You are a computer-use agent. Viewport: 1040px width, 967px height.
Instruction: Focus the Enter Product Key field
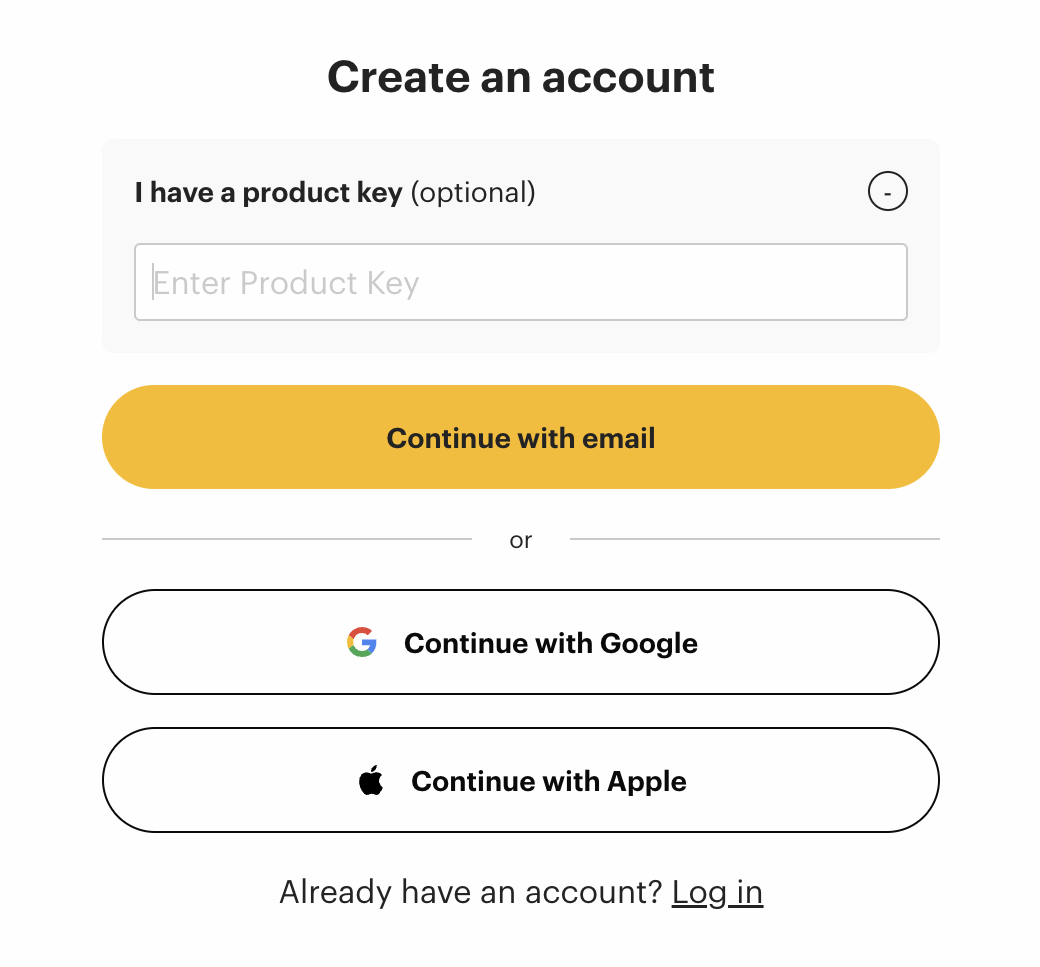coord(520,282)
